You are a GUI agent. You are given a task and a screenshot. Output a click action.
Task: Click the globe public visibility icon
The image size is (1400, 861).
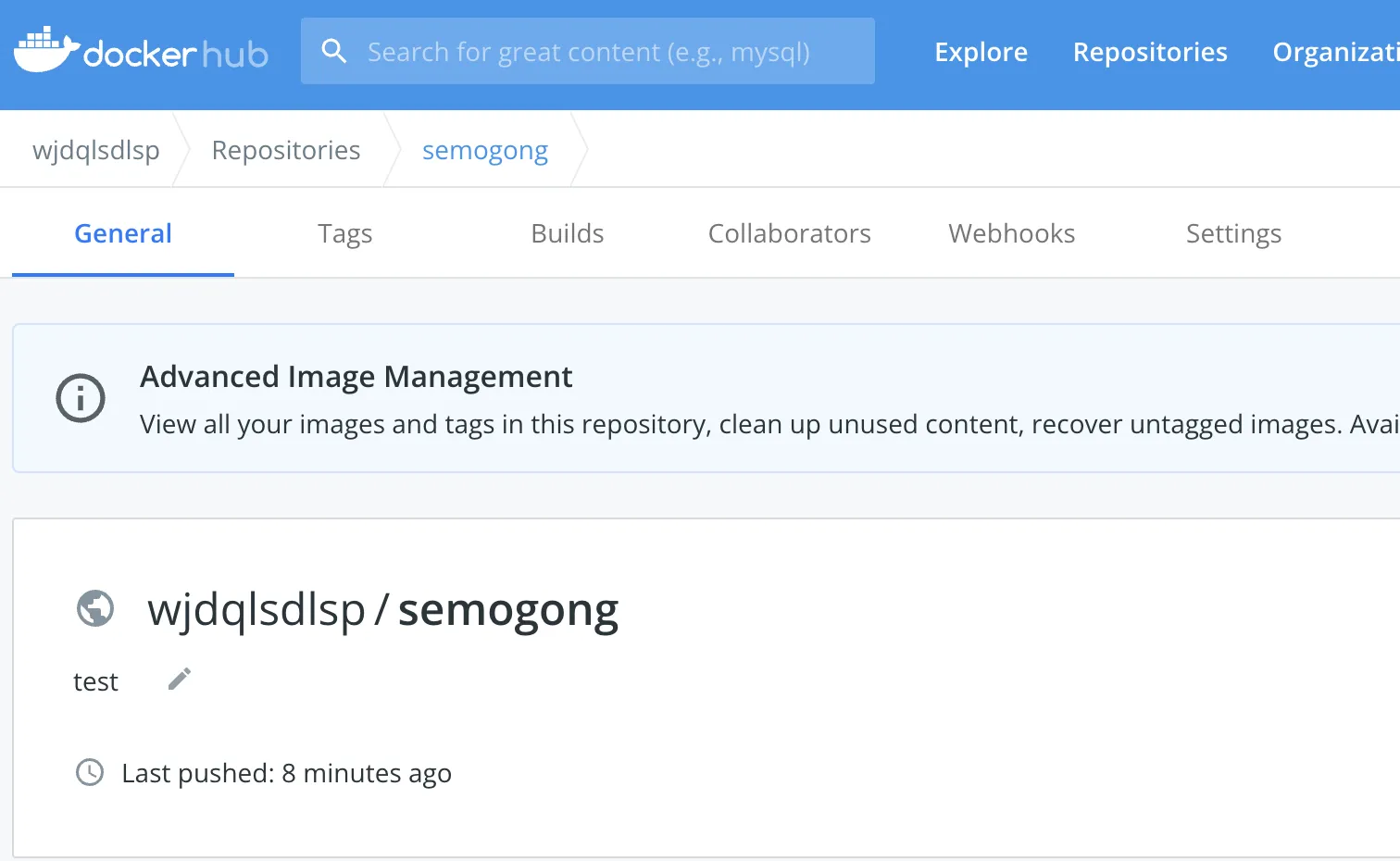95,609
